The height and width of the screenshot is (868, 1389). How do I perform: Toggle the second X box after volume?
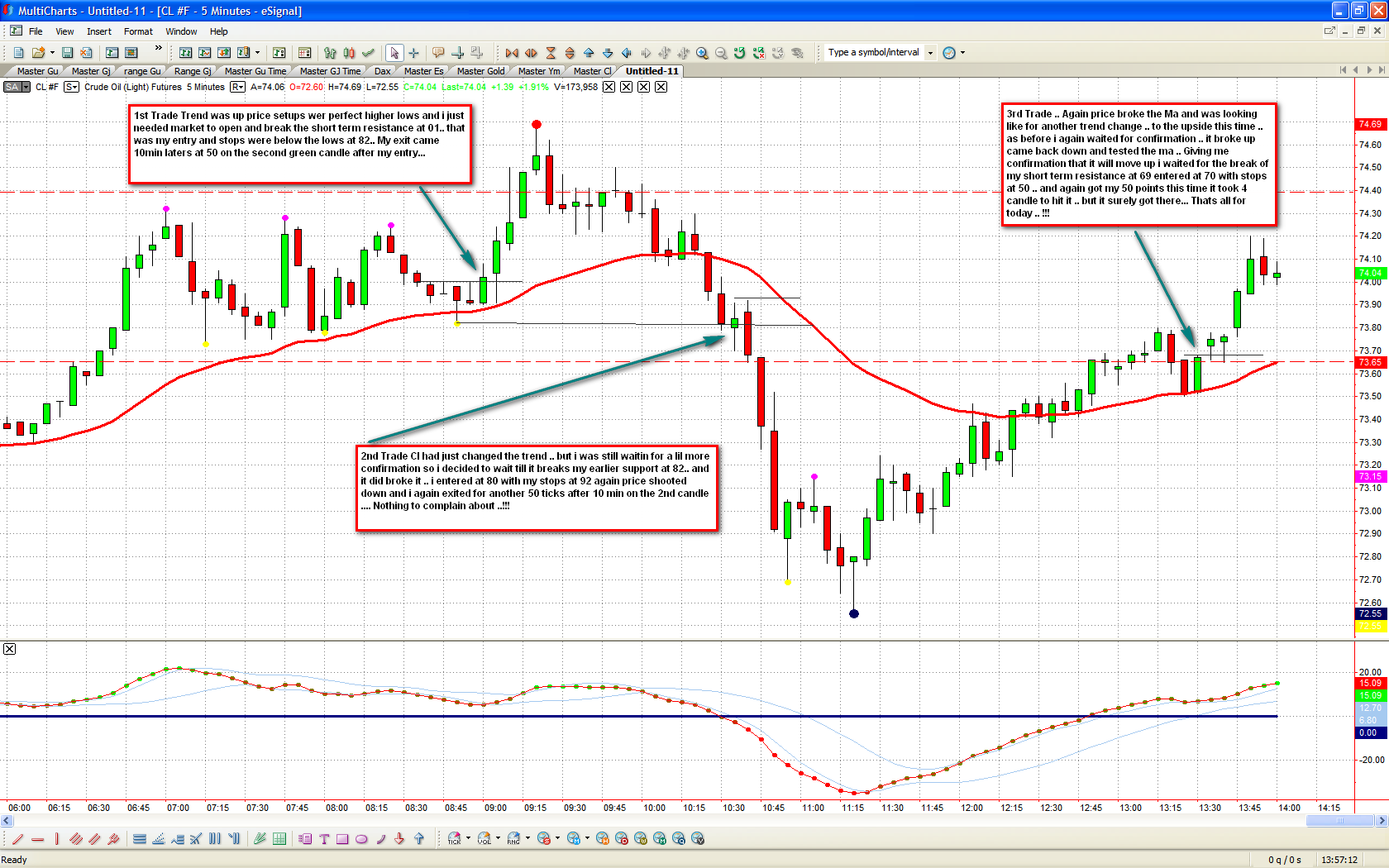click(626, 87)
